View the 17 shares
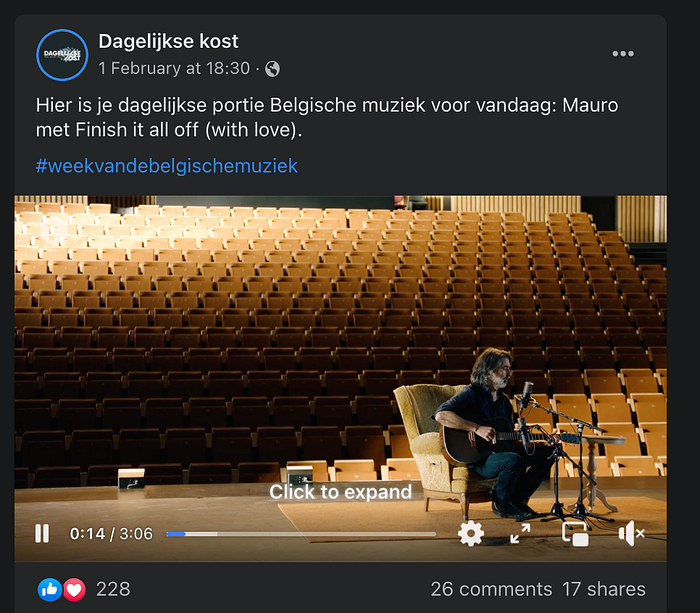This screenshot has width=700, height=613. (604, 589)
